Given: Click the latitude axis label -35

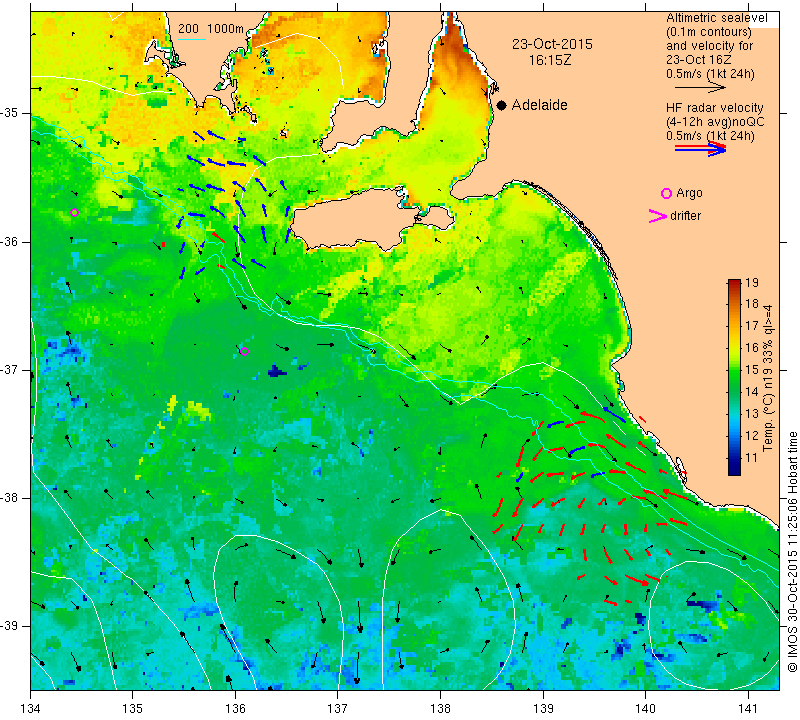Looking at the screenshot, I should pos(10,113).
